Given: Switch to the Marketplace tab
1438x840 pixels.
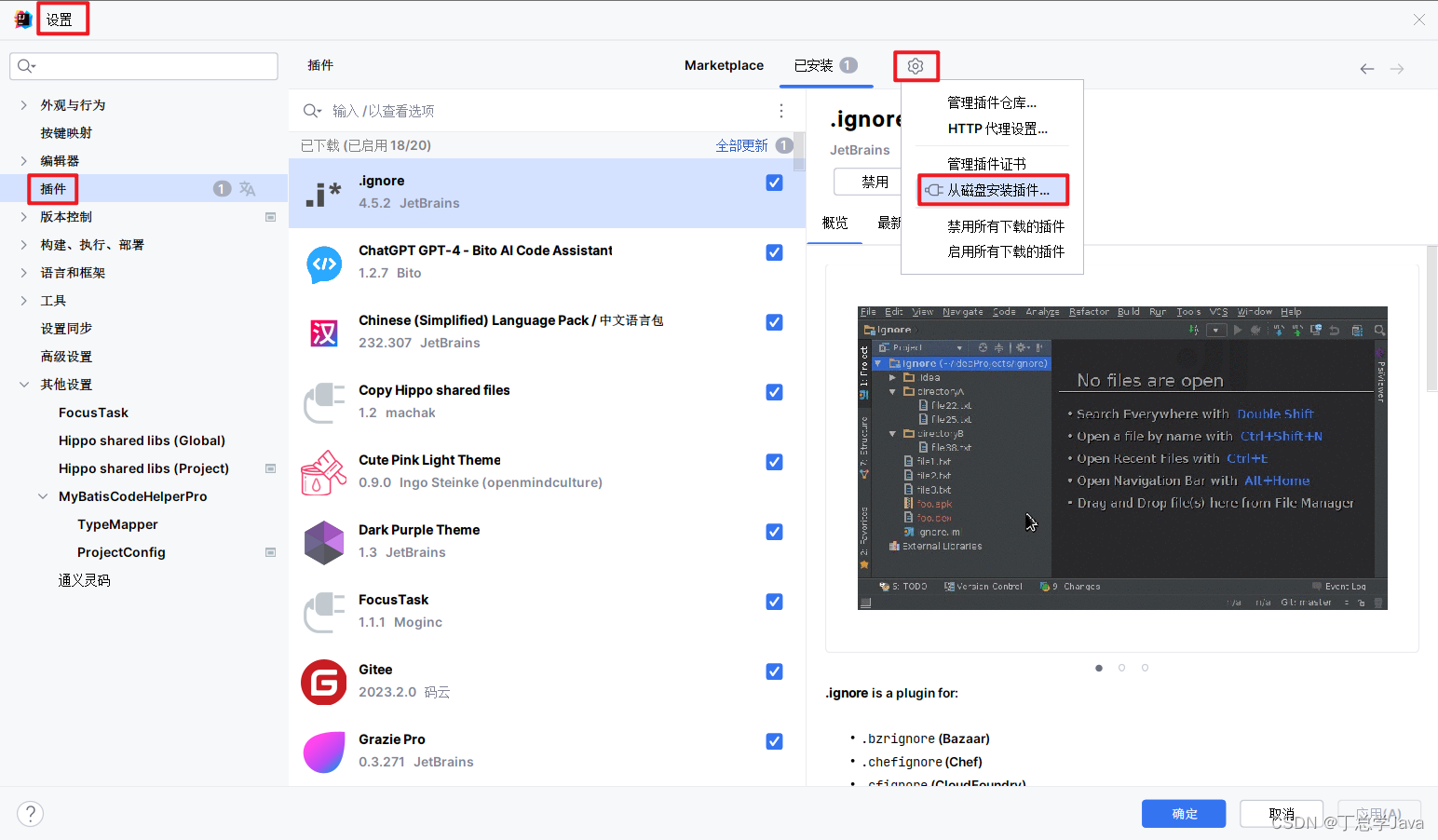Looking at the screenshot, I should (724, 65).
